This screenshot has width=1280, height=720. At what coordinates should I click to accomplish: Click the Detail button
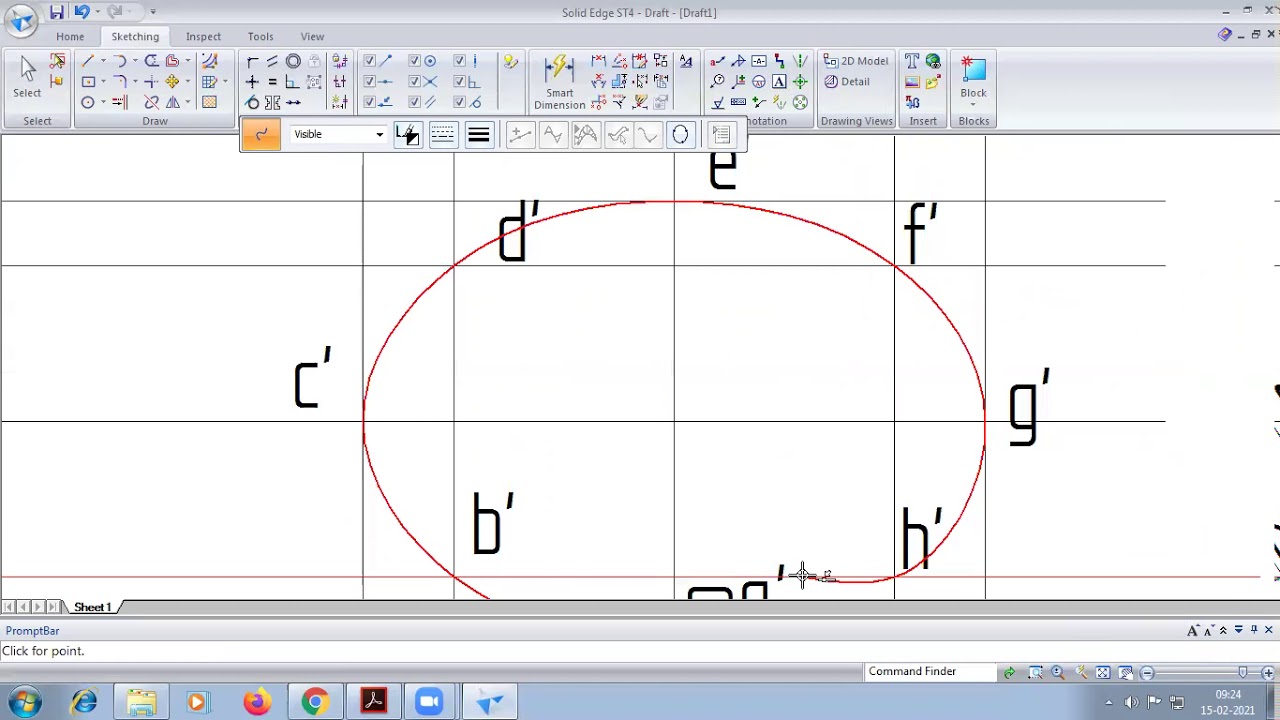(846, 82)
